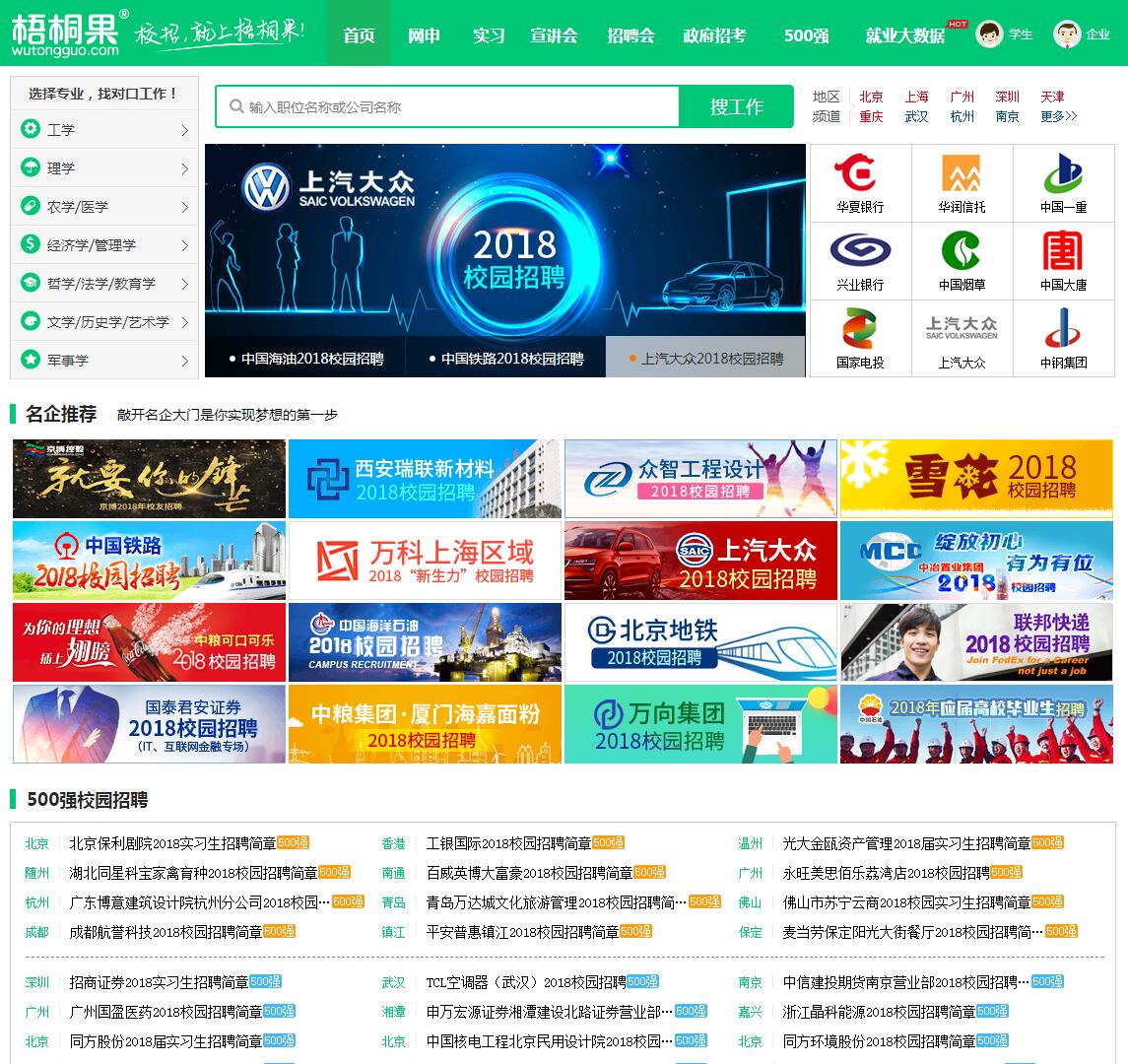Image resolution: width=1128 pixels, height=1064 pixels.
Task: Open the 兴业银行 logo tile
Action: tap(860, 260)
